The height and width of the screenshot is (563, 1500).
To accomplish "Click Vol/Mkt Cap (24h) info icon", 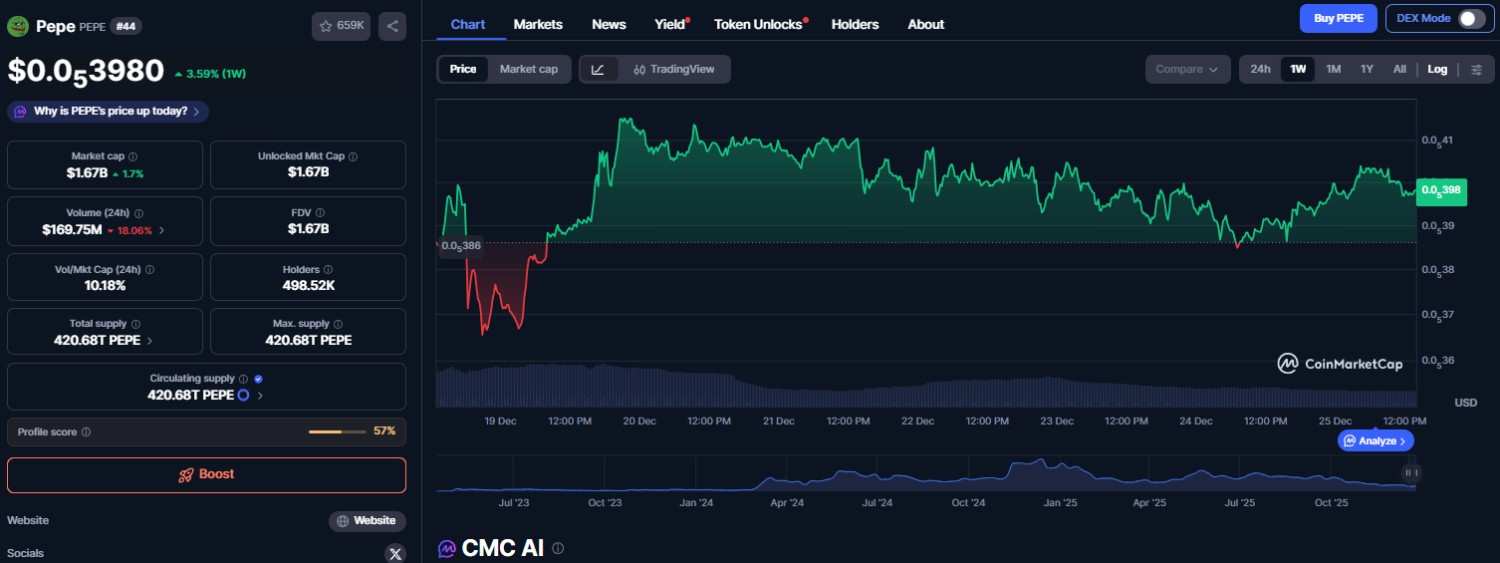I will [149, 270].
